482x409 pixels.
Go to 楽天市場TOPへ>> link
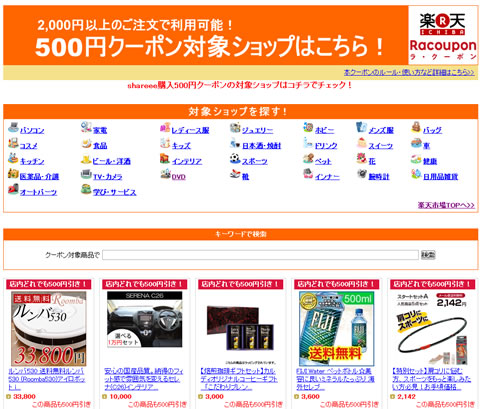click(446, 205)
